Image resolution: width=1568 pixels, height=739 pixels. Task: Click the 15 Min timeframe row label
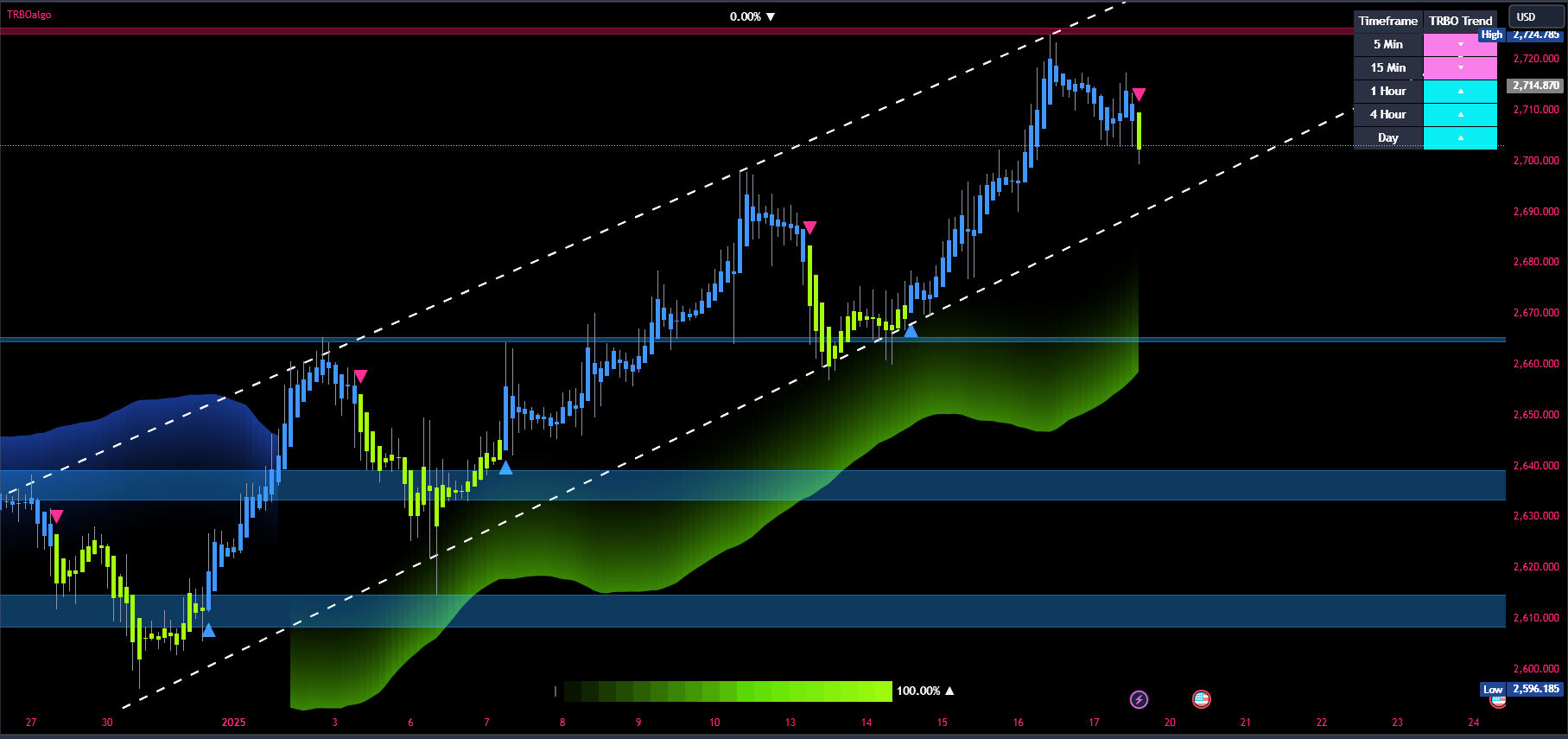[1388, 67]
